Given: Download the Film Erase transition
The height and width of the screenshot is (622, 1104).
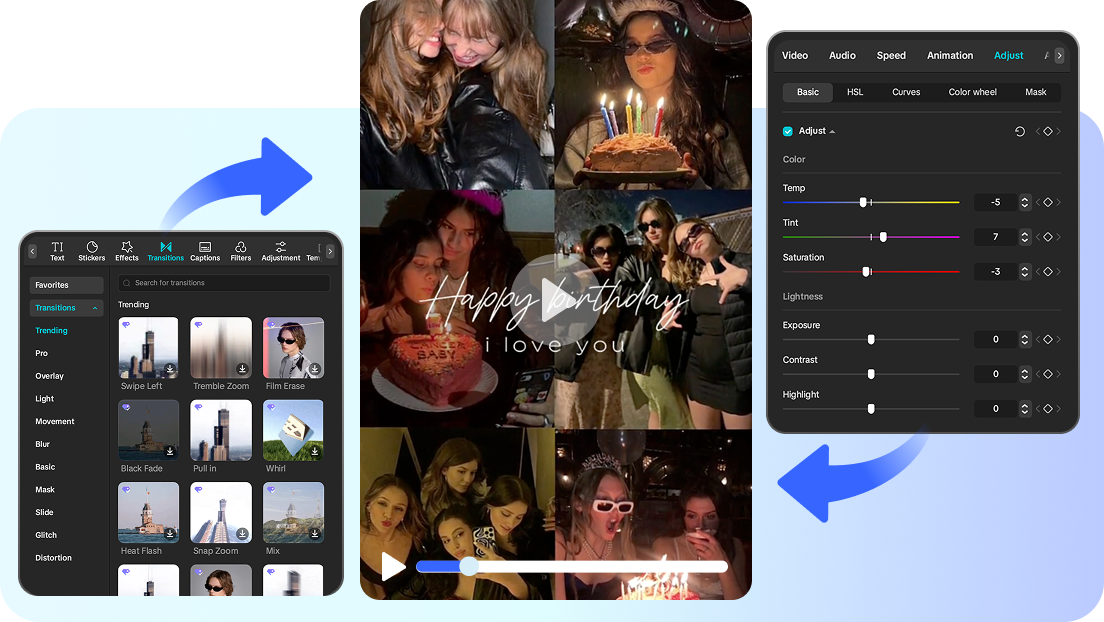Looking at the screenshot, I should 315,369.
